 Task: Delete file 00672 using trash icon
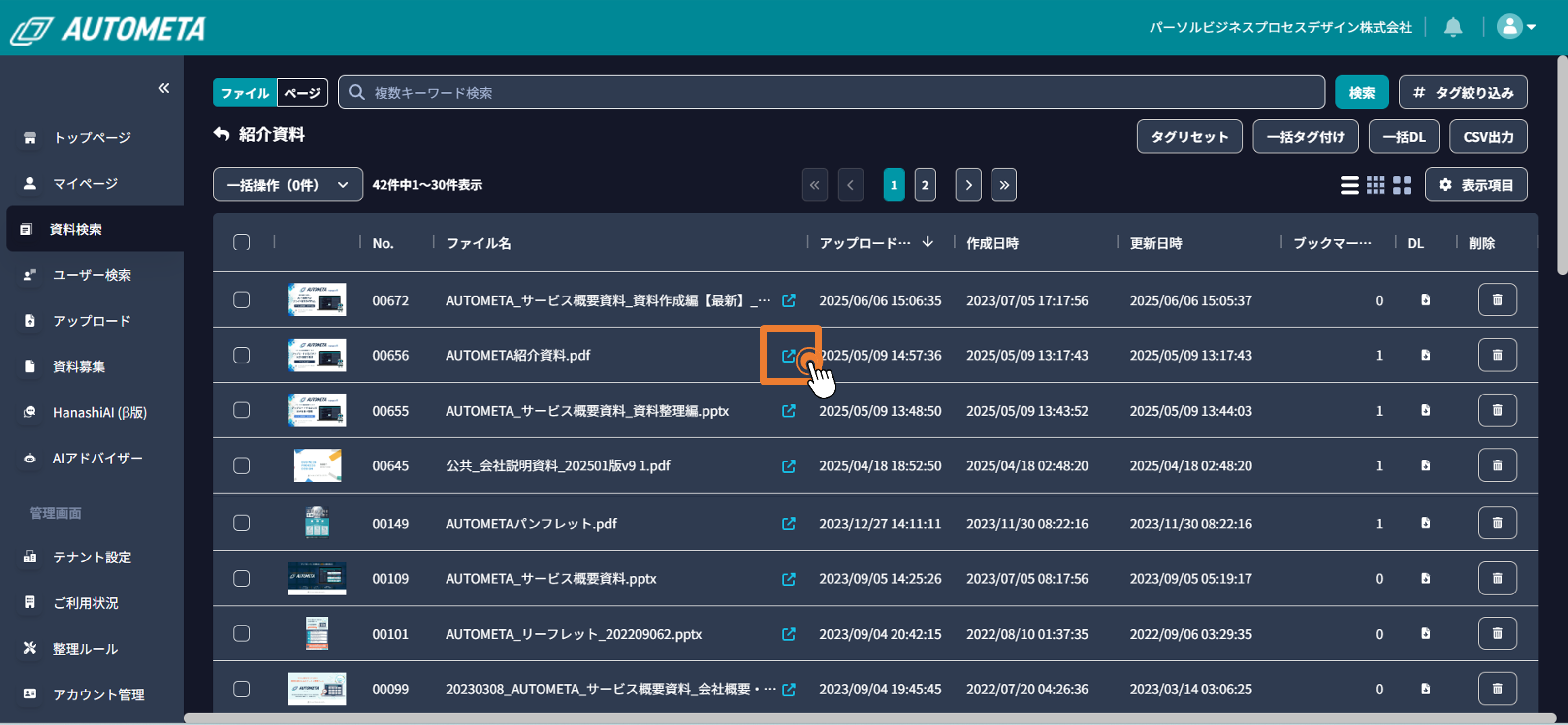coord(1497,300)
